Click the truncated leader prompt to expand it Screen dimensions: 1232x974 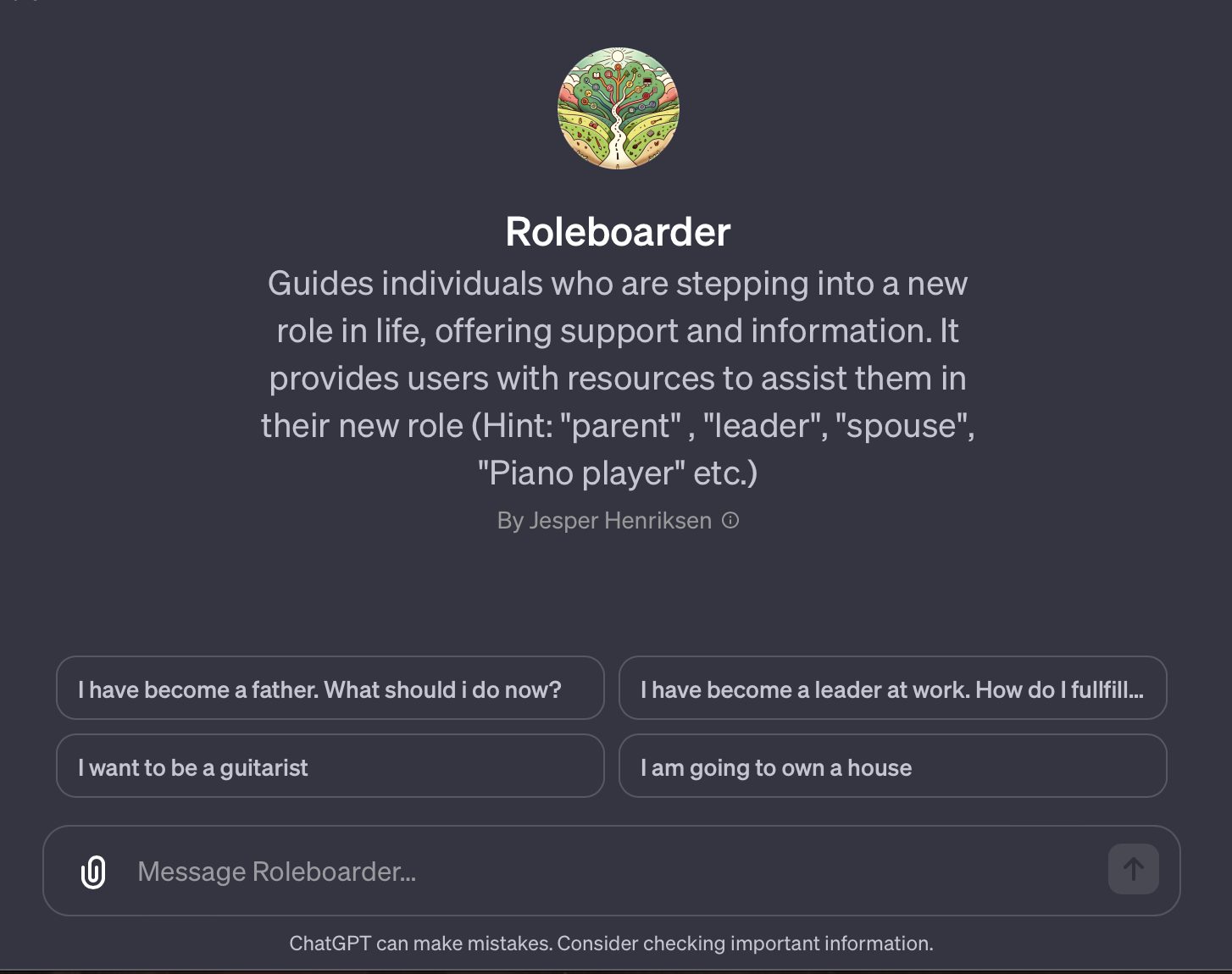coord(893,688)
